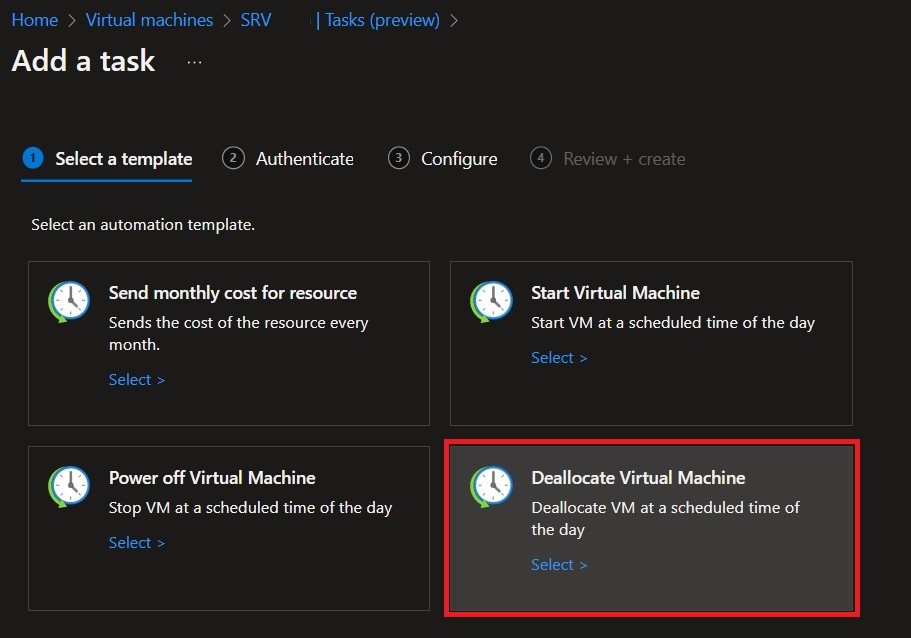Click the Start Virtual Machine clock icon
Screen dimensions: 911x638
[491, 302]
